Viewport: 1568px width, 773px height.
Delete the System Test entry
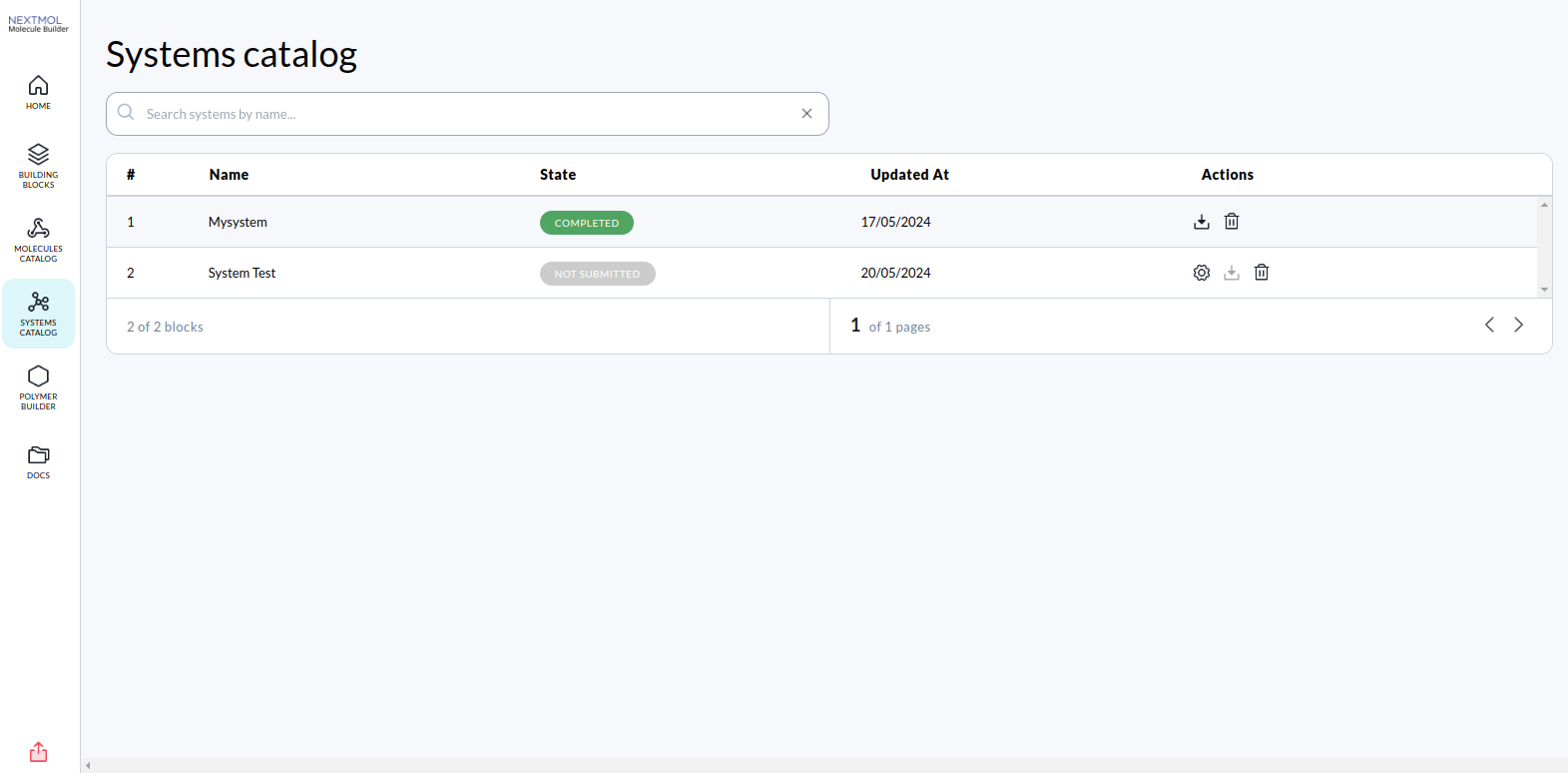click(1262, 273)
